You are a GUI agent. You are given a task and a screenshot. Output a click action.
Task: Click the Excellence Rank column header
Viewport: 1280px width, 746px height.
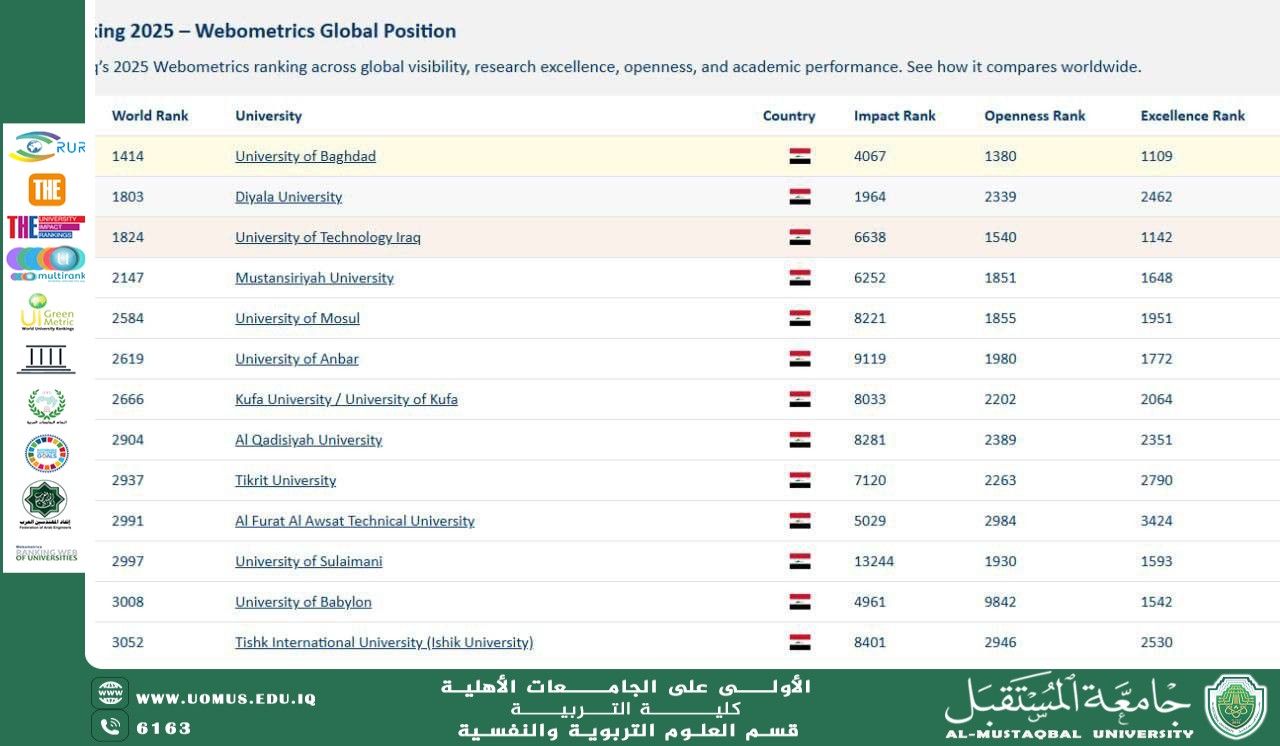tap(1193, 116)
